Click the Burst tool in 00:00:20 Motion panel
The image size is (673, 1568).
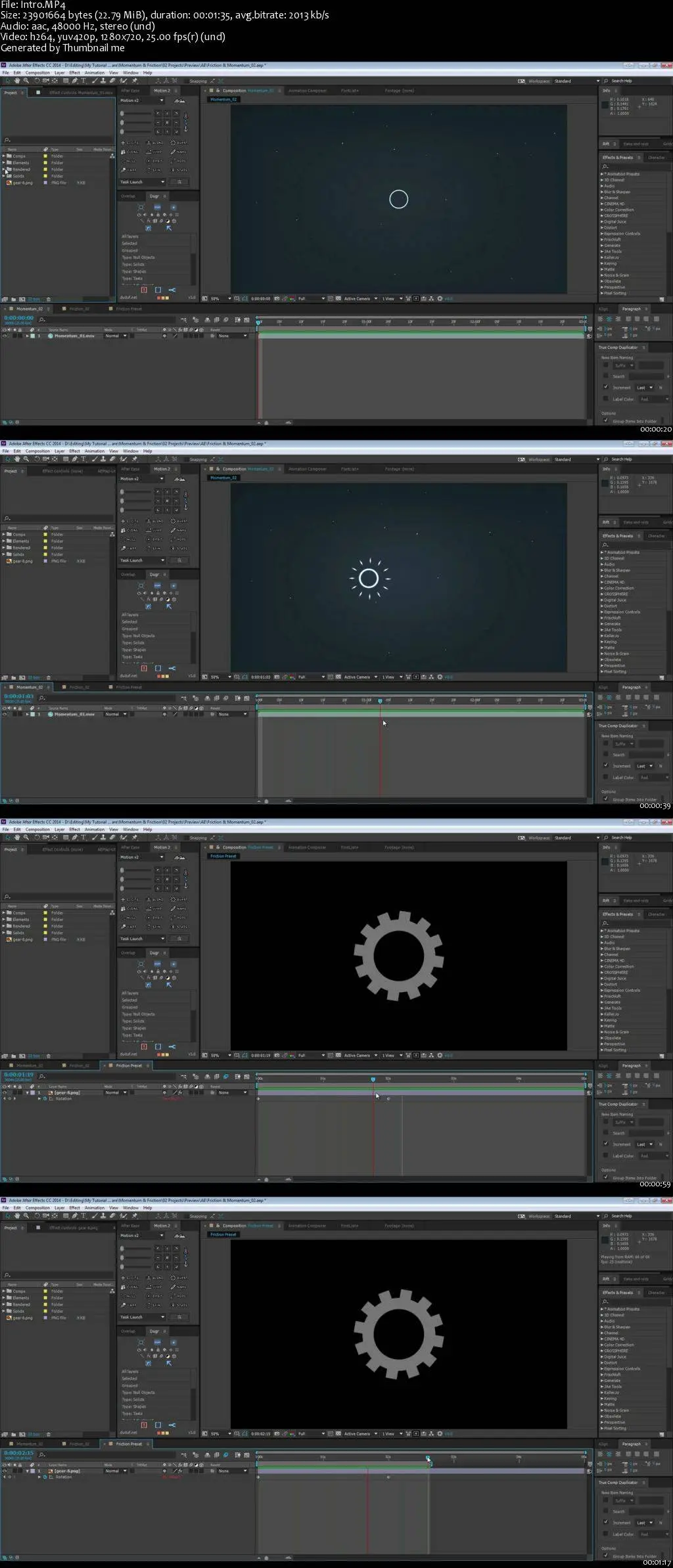point(179,143)
